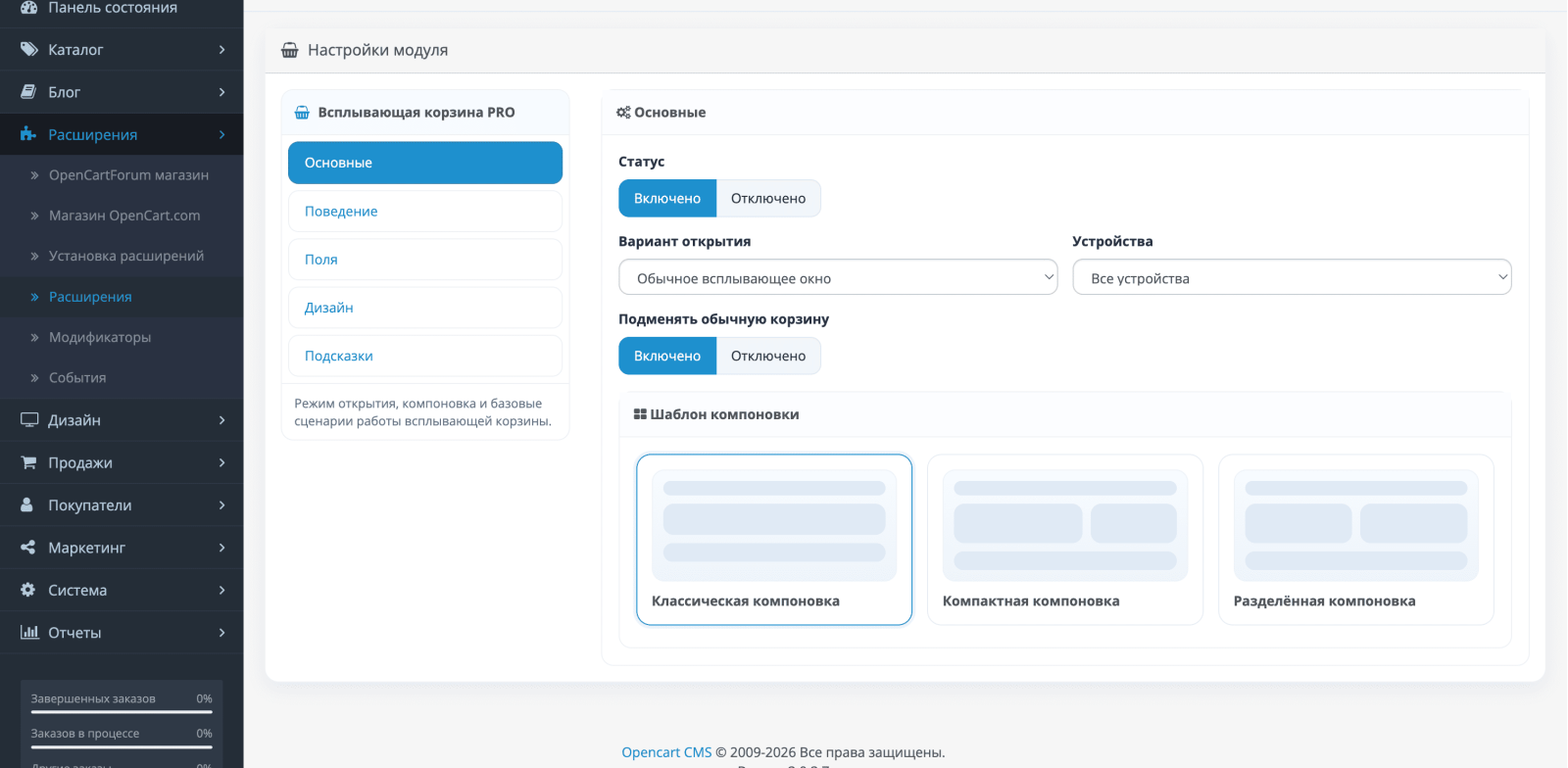This screenshot has height=768, width=1568.
Task: Click the Дизайн monitor icon
Action: coord(28,419)
